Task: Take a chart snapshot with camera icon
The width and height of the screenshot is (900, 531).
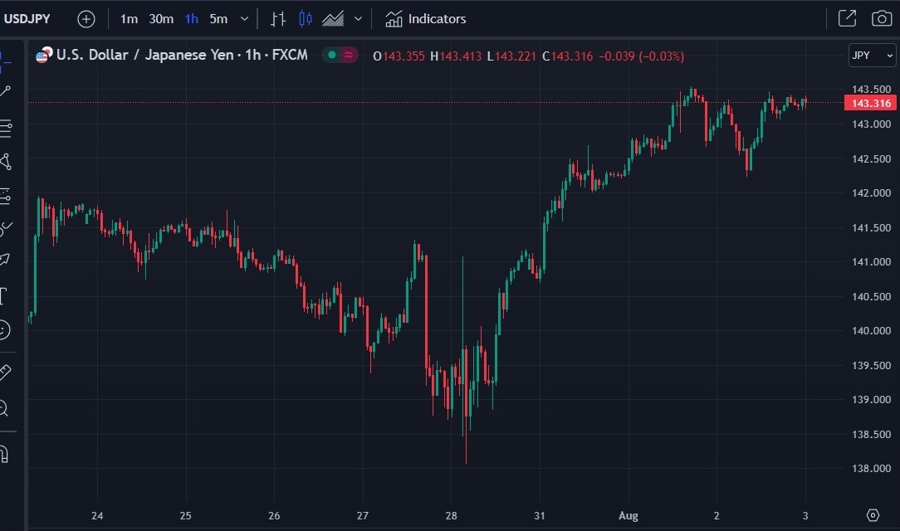Action: [881, 19]
